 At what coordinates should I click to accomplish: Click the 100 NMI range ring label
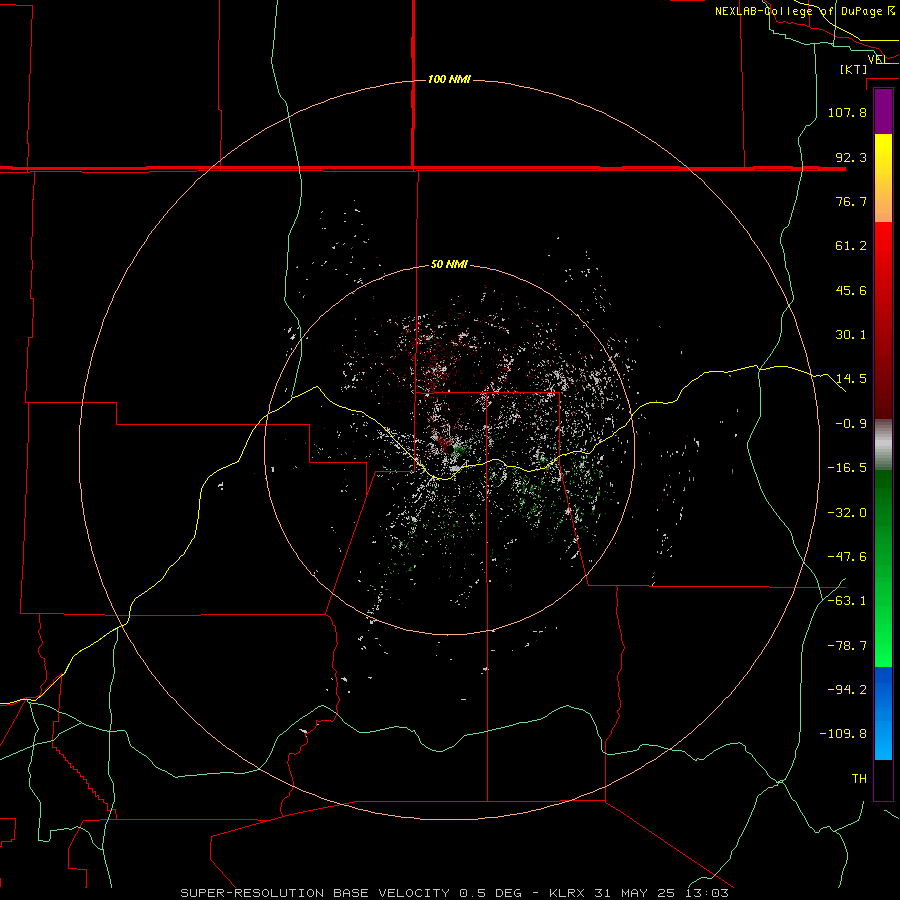(449, 79)
